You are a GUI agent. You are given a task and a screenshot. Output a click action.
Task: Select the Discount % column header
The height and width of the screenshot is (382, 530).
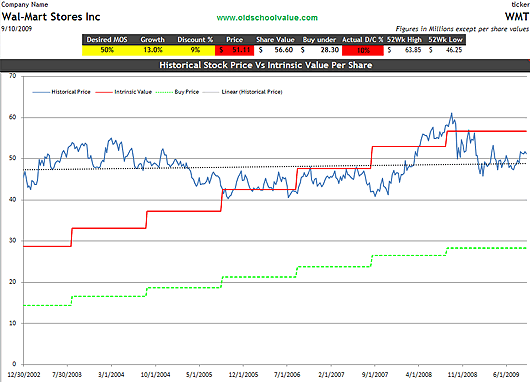[x=195, y=40]
